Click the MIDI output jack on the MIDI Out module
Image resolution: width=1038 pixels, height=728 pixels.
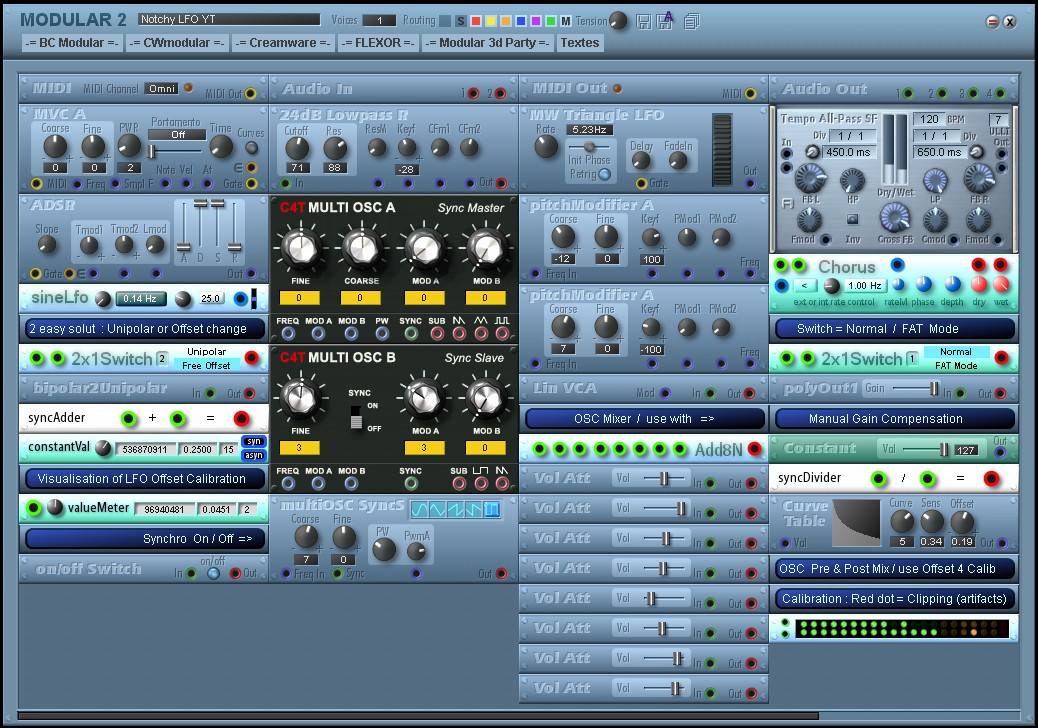point(749,94)
